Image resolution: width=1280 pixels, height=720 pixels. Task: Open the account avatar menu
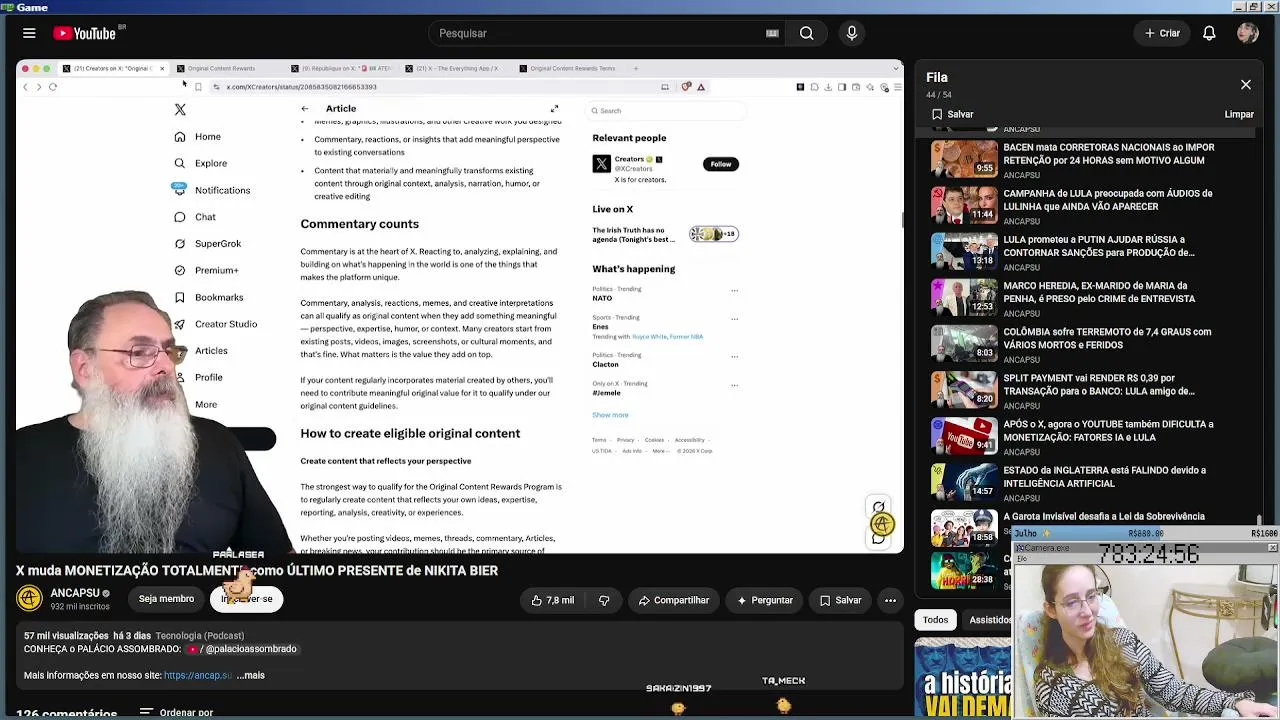(1247, 33)
